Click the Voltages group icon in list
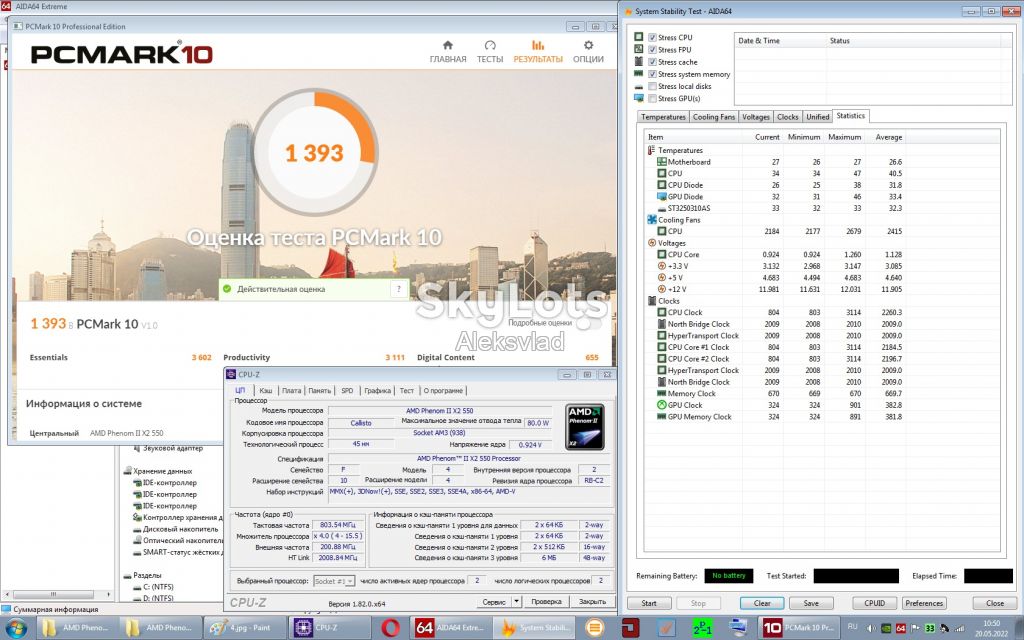 point(651,243)
